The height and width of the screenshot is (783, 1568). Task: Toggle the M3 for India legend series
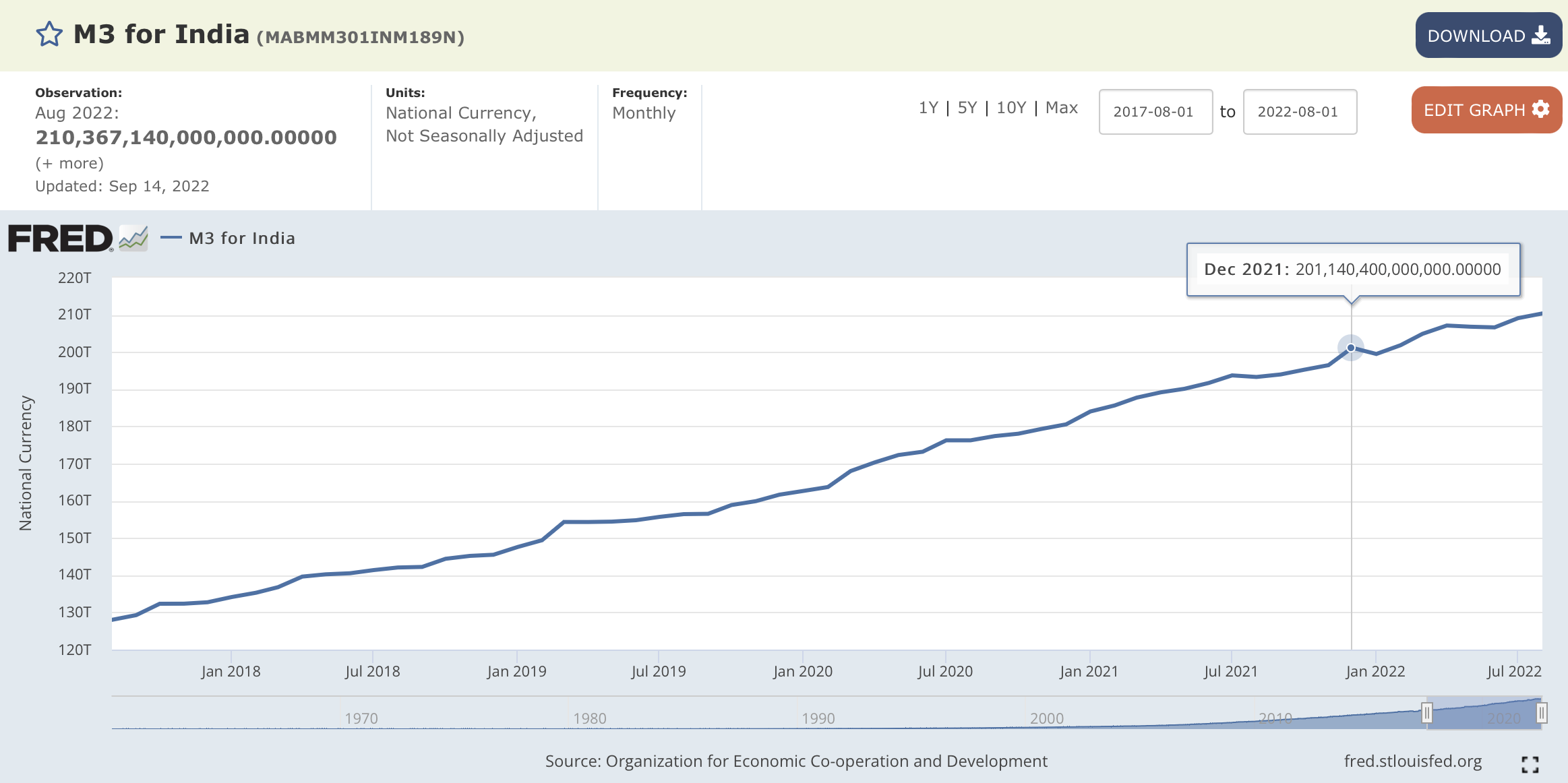click(x=241, y=239)
